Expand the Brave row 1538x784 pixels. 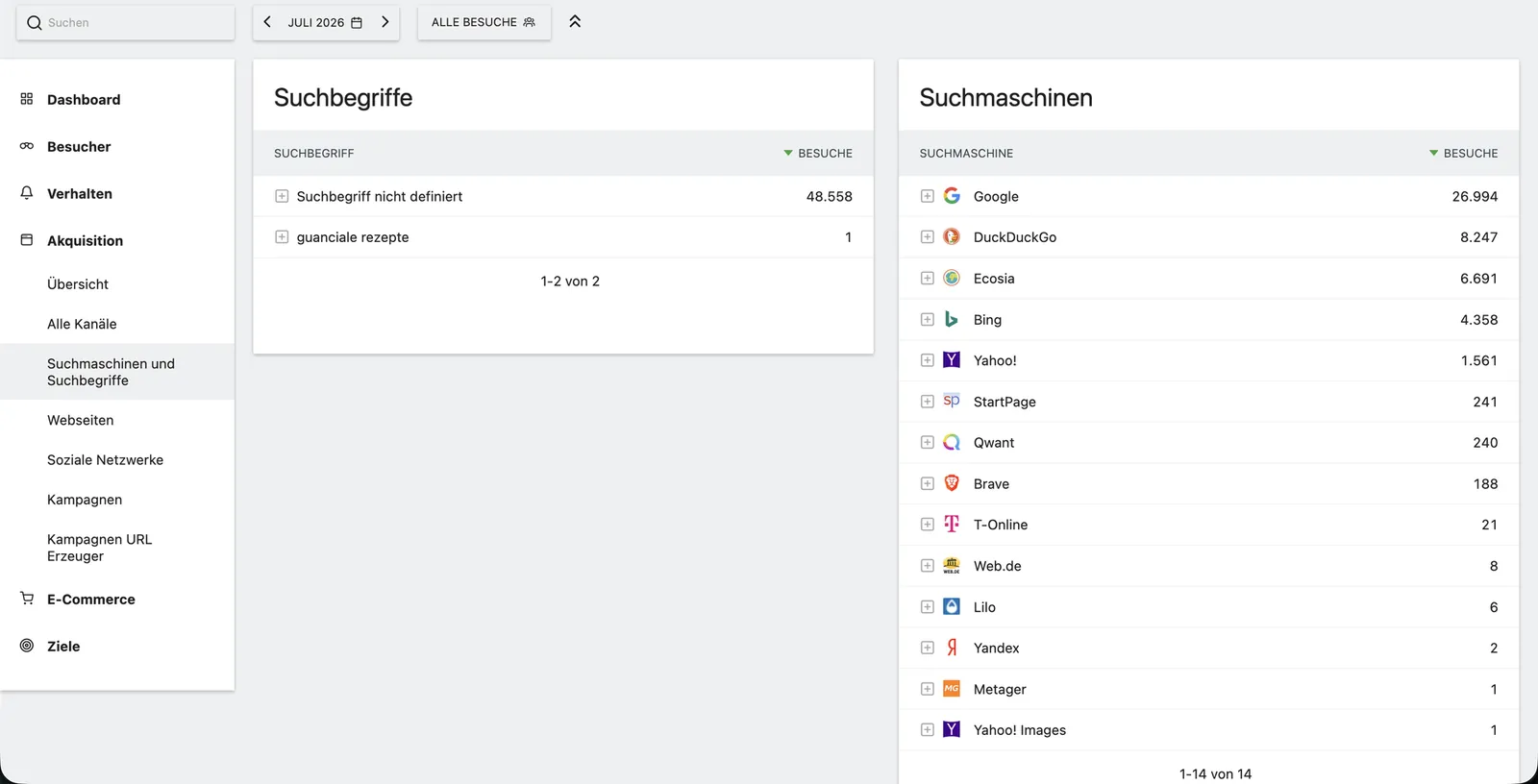(927, 483)
